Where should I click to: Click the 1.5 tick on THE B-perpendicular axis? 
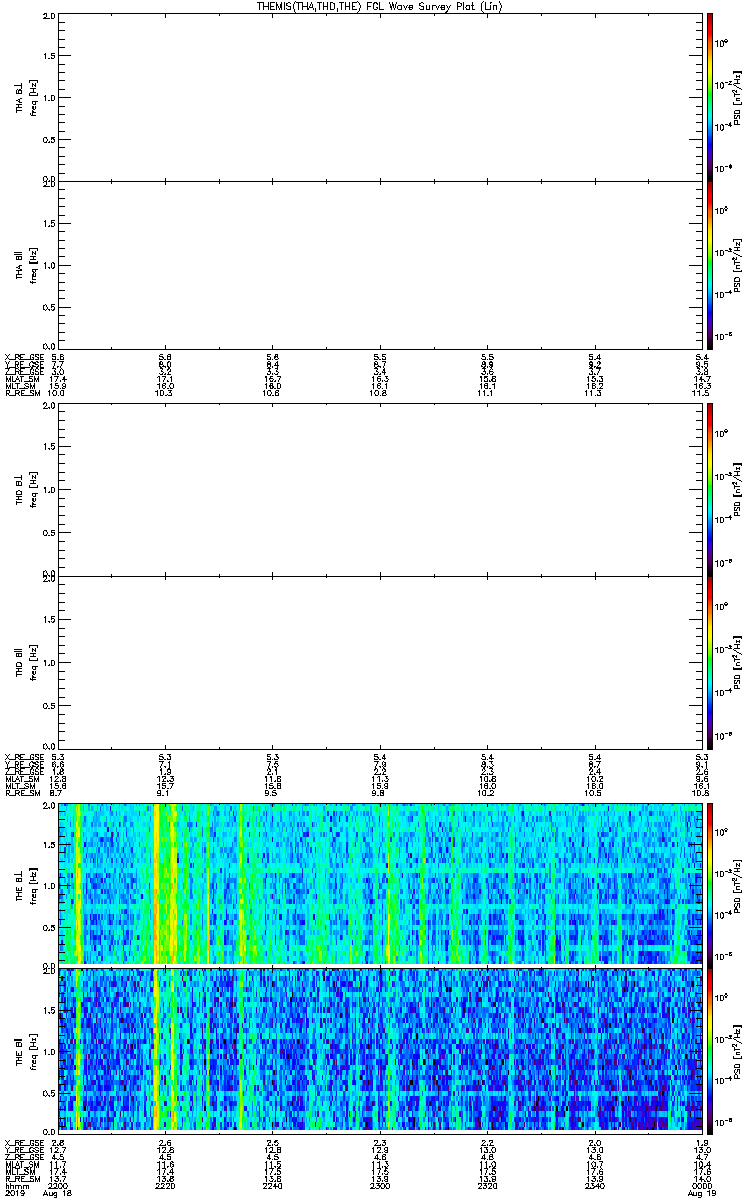[50, 843]
